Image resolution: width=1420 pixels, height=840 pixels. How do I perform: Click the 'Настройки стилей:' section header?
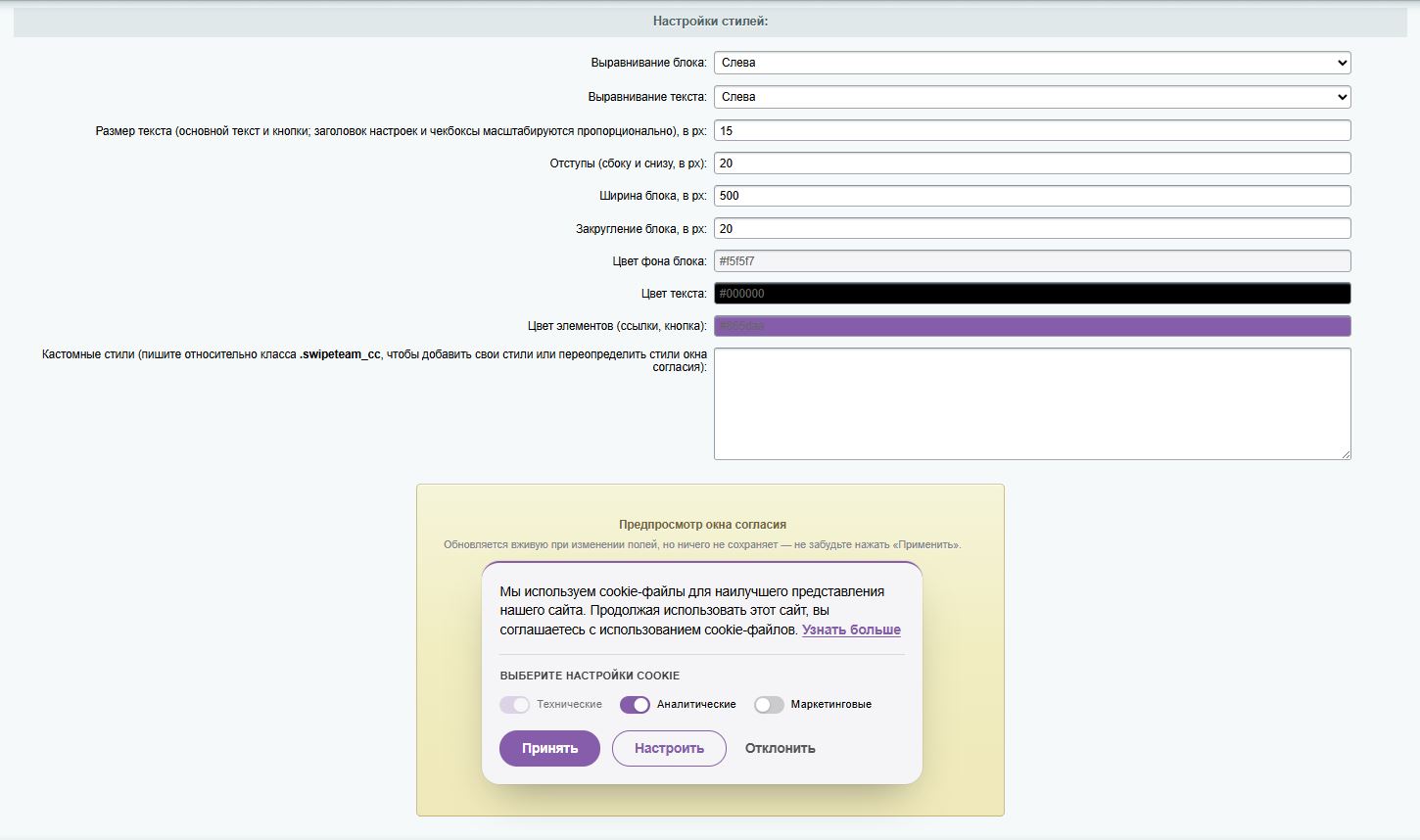pyautogui.click(x=710, y=21)
